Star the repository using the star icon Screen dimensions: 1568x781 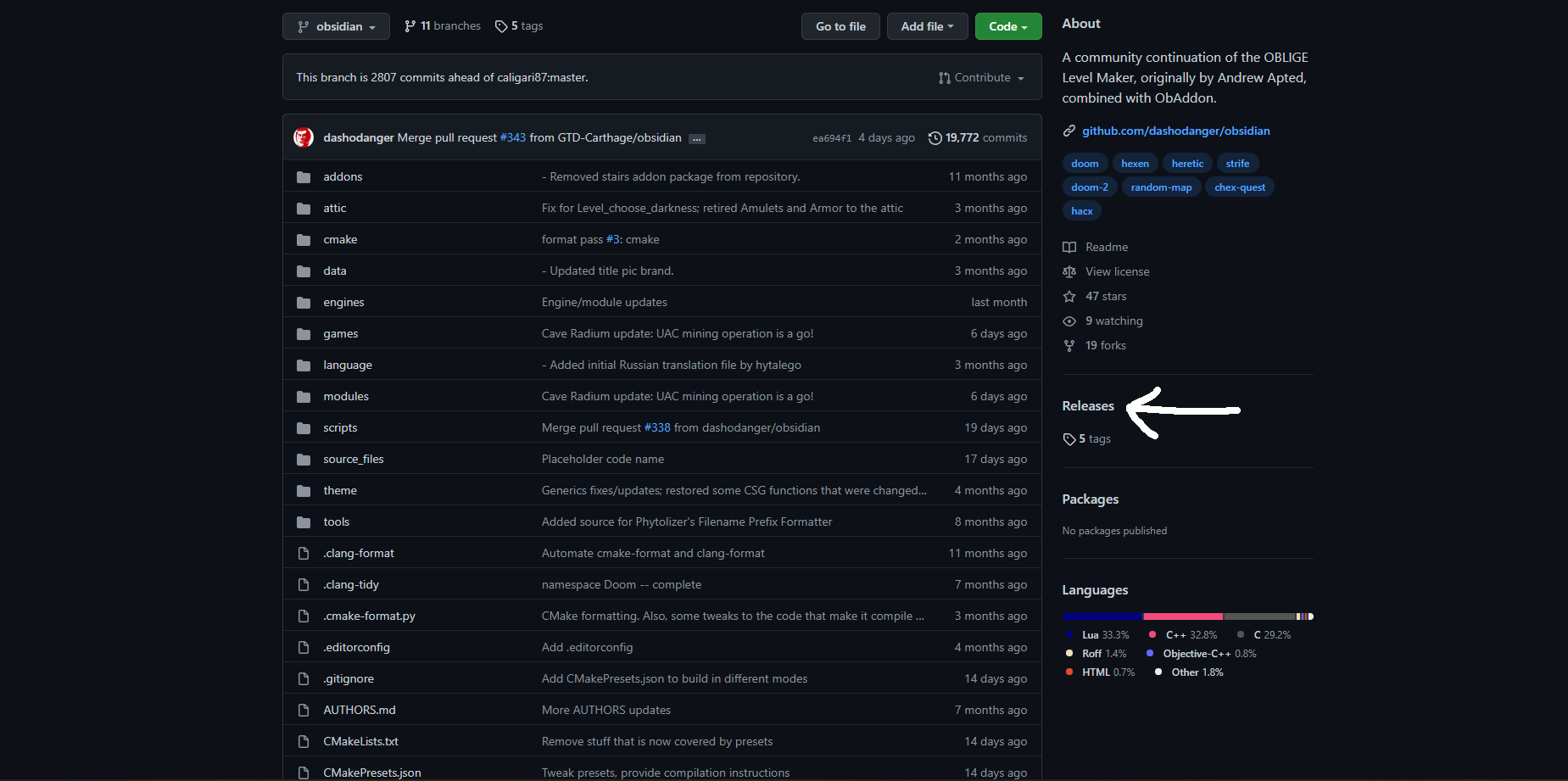(x=1070, y=296)
